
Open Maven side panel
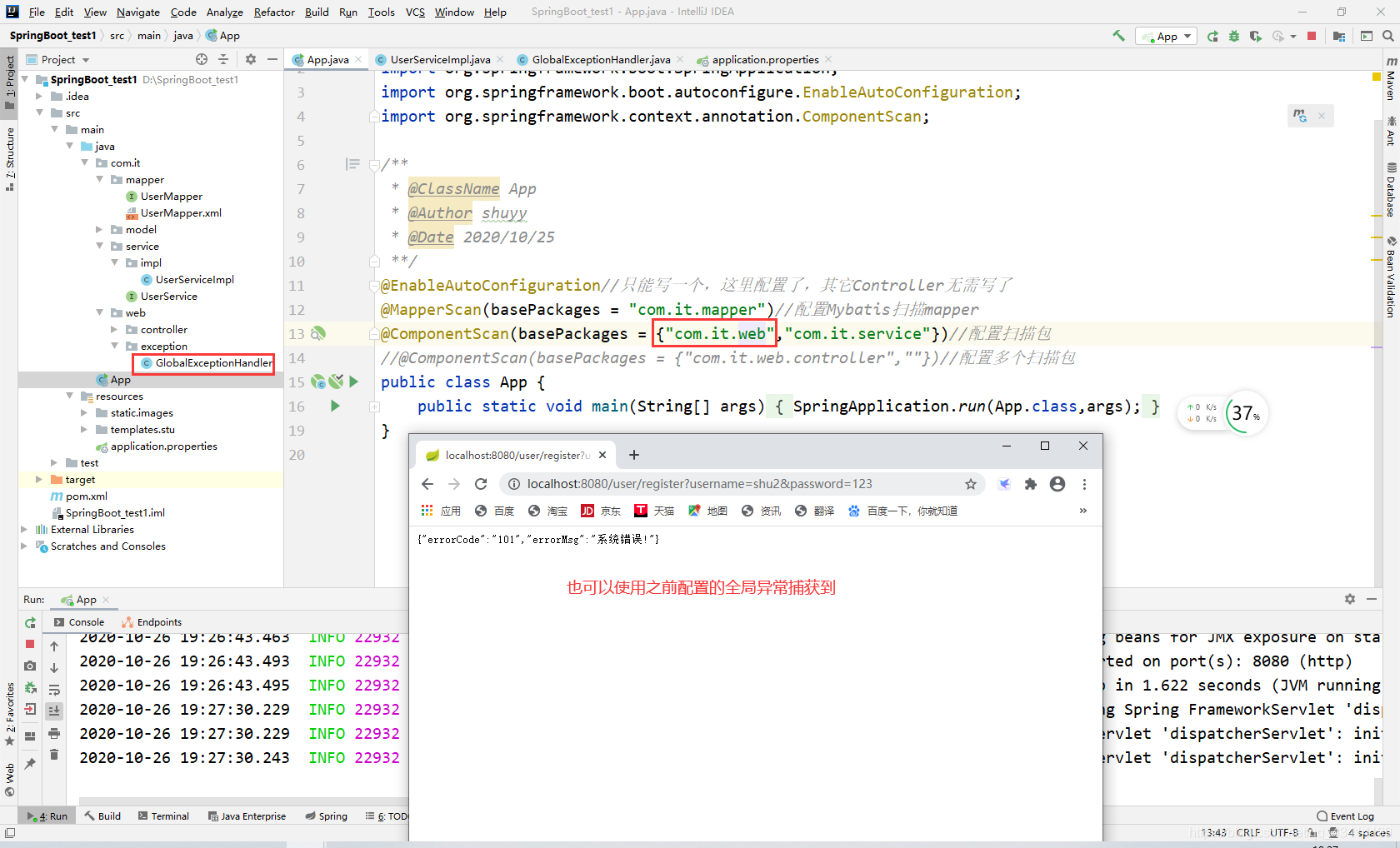pyautogui.click(x=1391, y=80)
